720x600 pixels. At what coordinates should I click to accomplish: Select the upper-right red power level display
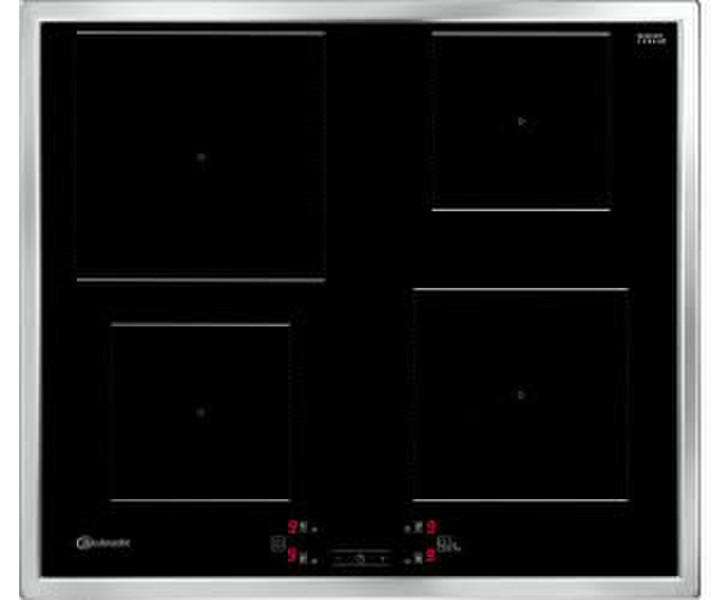pos(431,527)
